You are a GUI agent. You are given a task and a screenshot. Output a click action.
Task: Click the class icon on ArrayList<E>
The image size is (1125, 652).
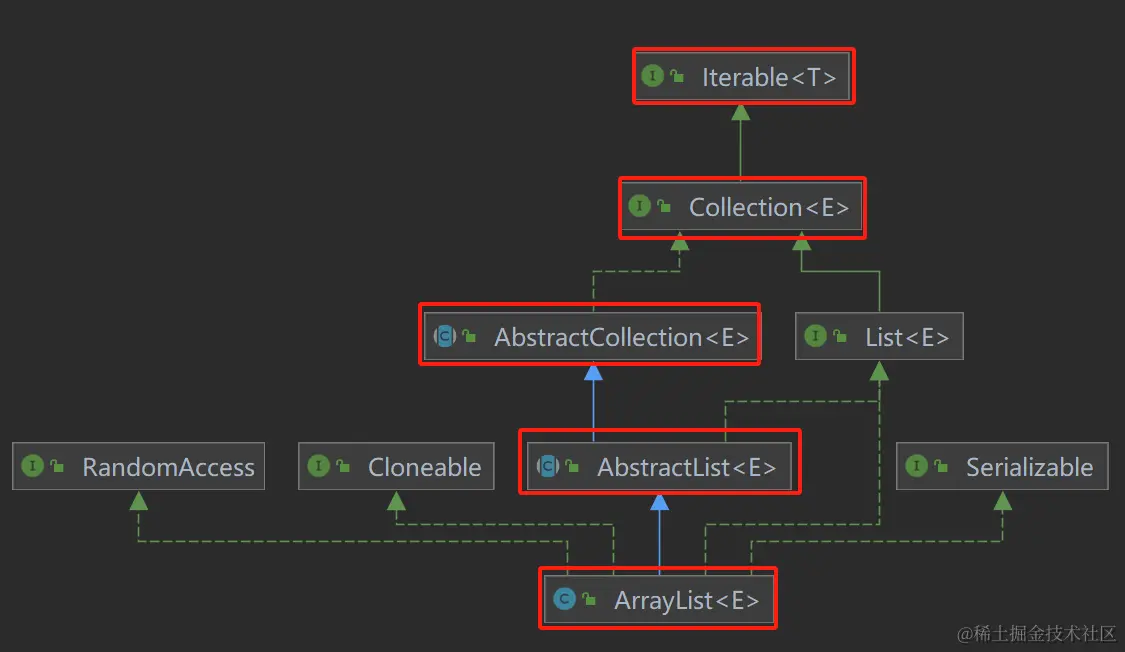(x=565, y=599)
